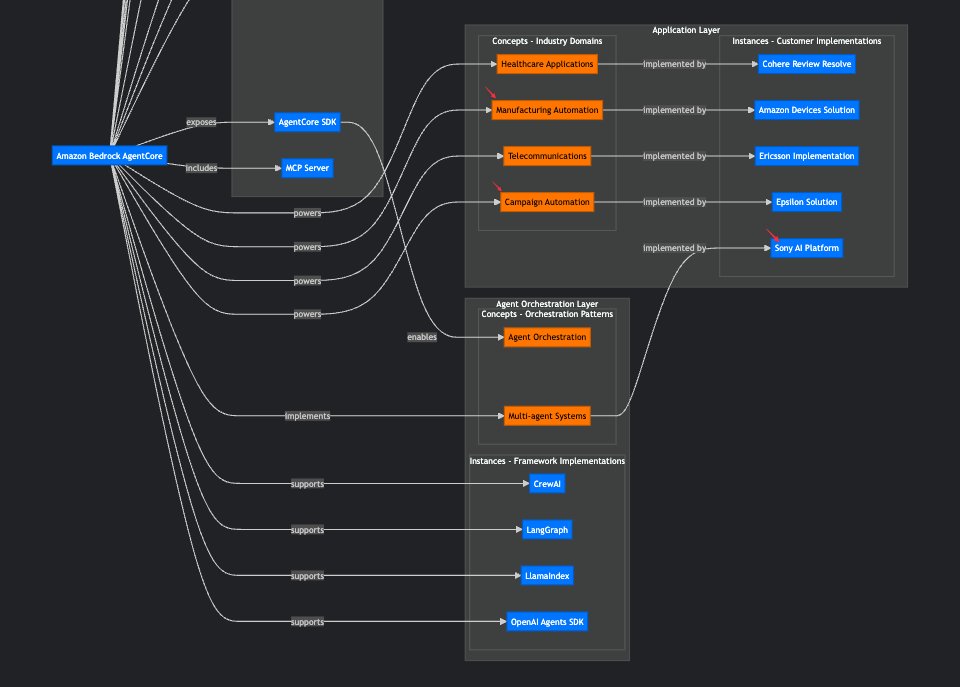Select the CrewAI framework node
960x687 pixels.
(x=547, y=484)
